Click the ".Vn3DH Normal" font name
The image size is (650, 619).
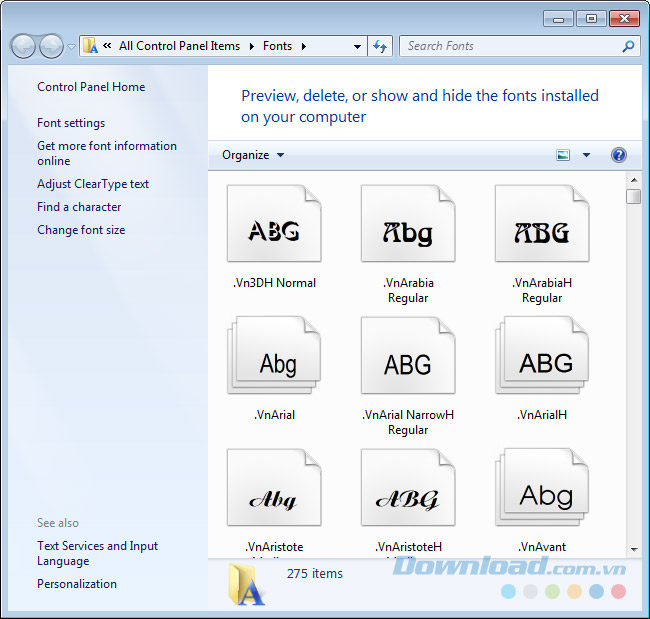274,283
